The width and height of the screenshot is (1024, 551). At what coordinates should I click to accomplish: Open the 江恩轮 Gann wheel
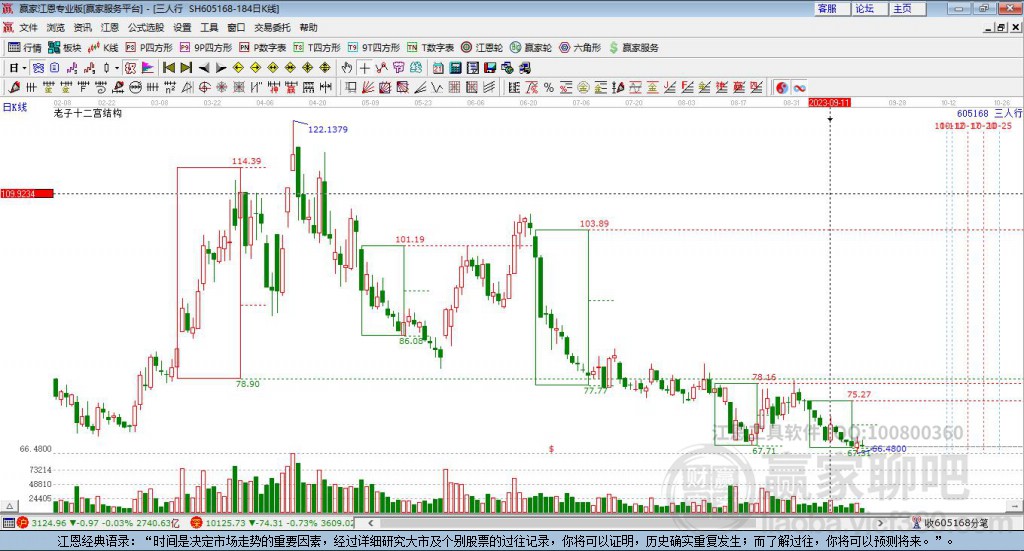(481, 48)
